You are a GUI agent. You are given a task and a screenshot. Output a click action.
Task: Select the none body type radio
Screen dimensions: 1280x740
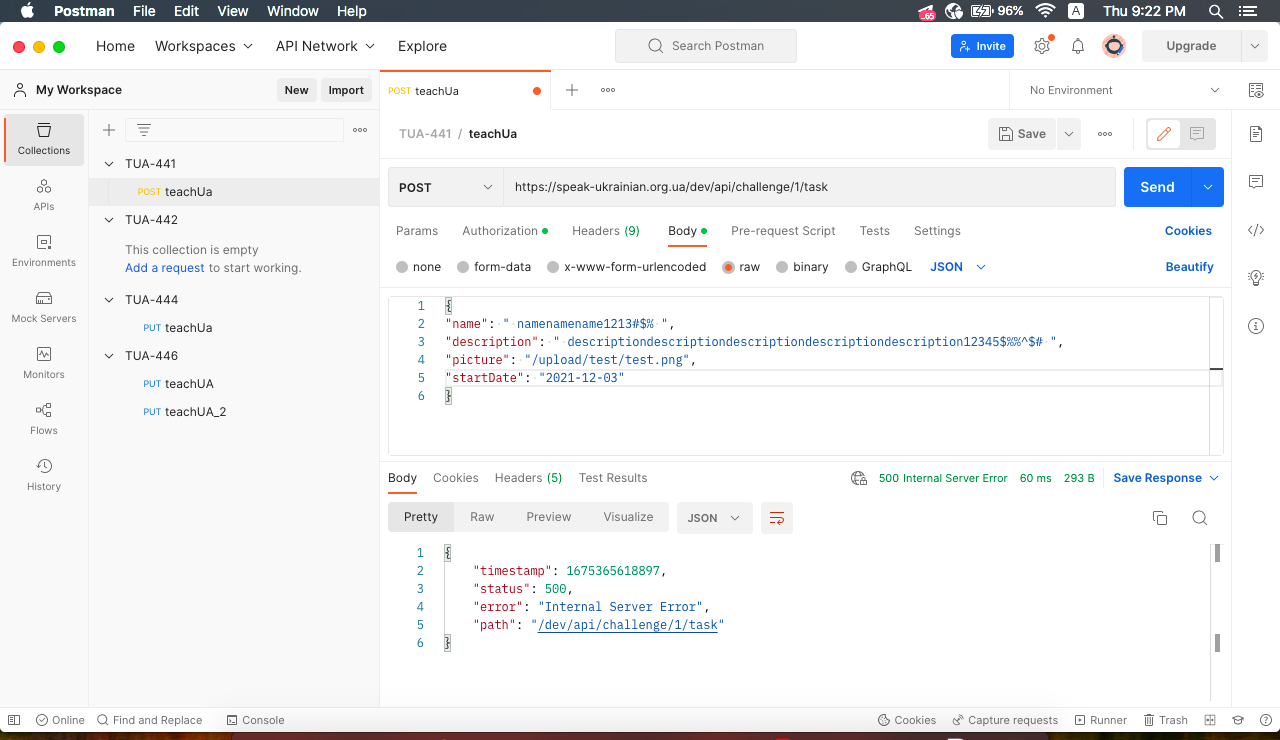pos(402,267)
